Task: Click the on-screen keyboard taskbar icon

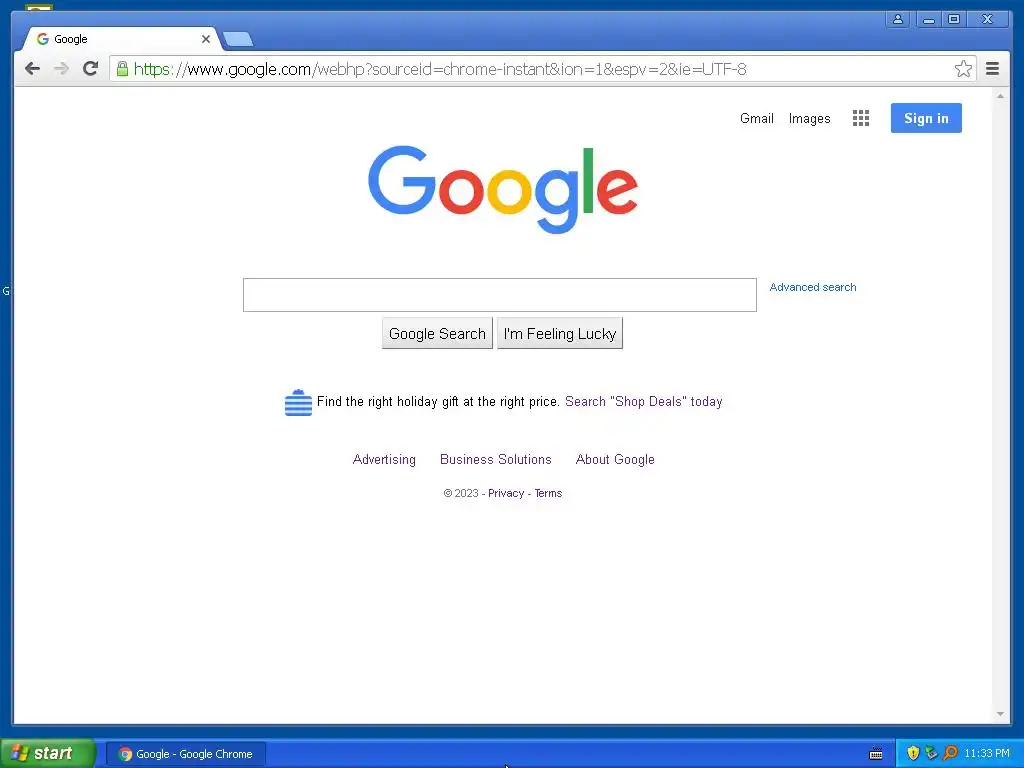Action: [x=876, y=754]
